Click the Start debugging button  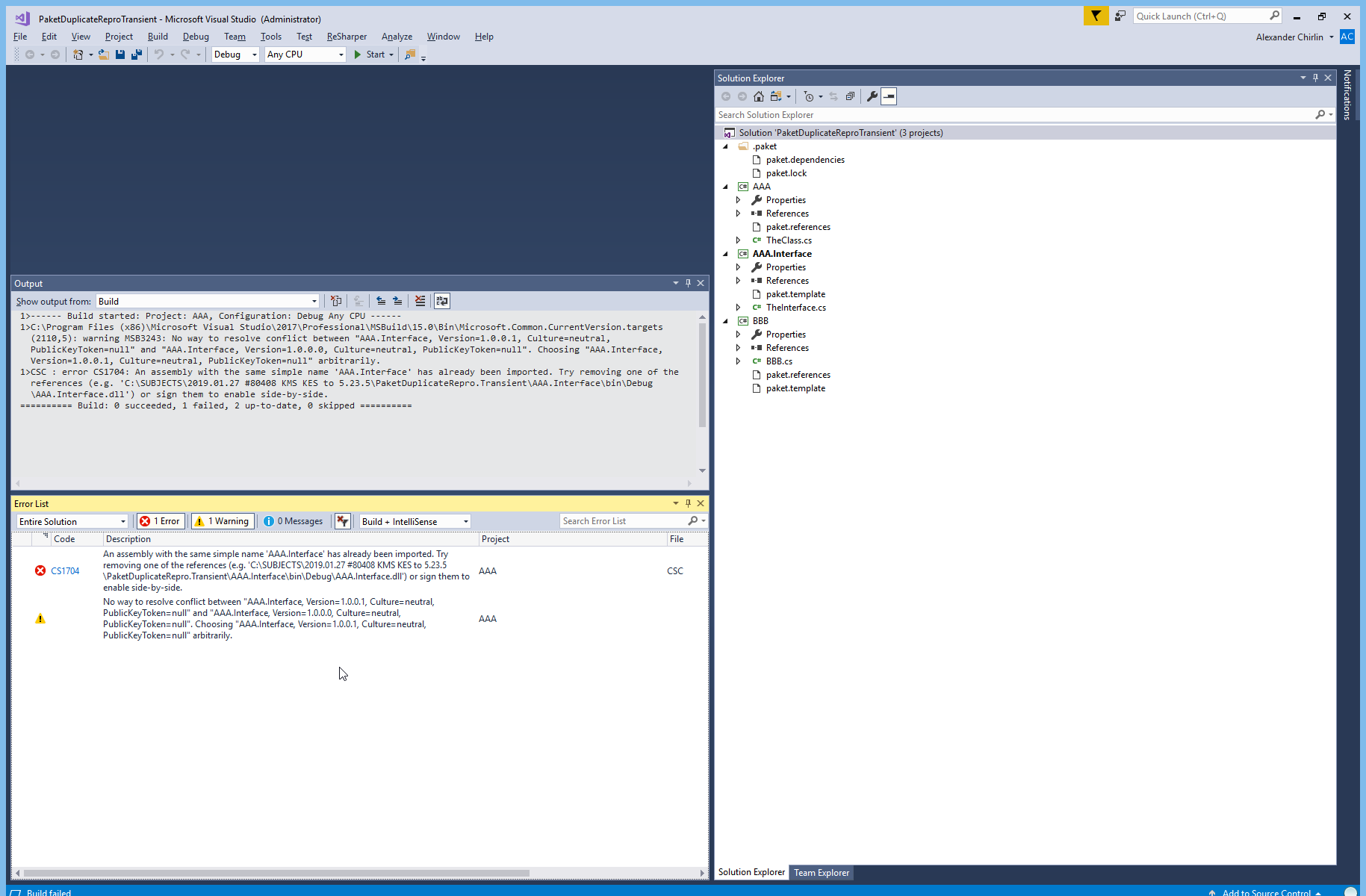371,54
